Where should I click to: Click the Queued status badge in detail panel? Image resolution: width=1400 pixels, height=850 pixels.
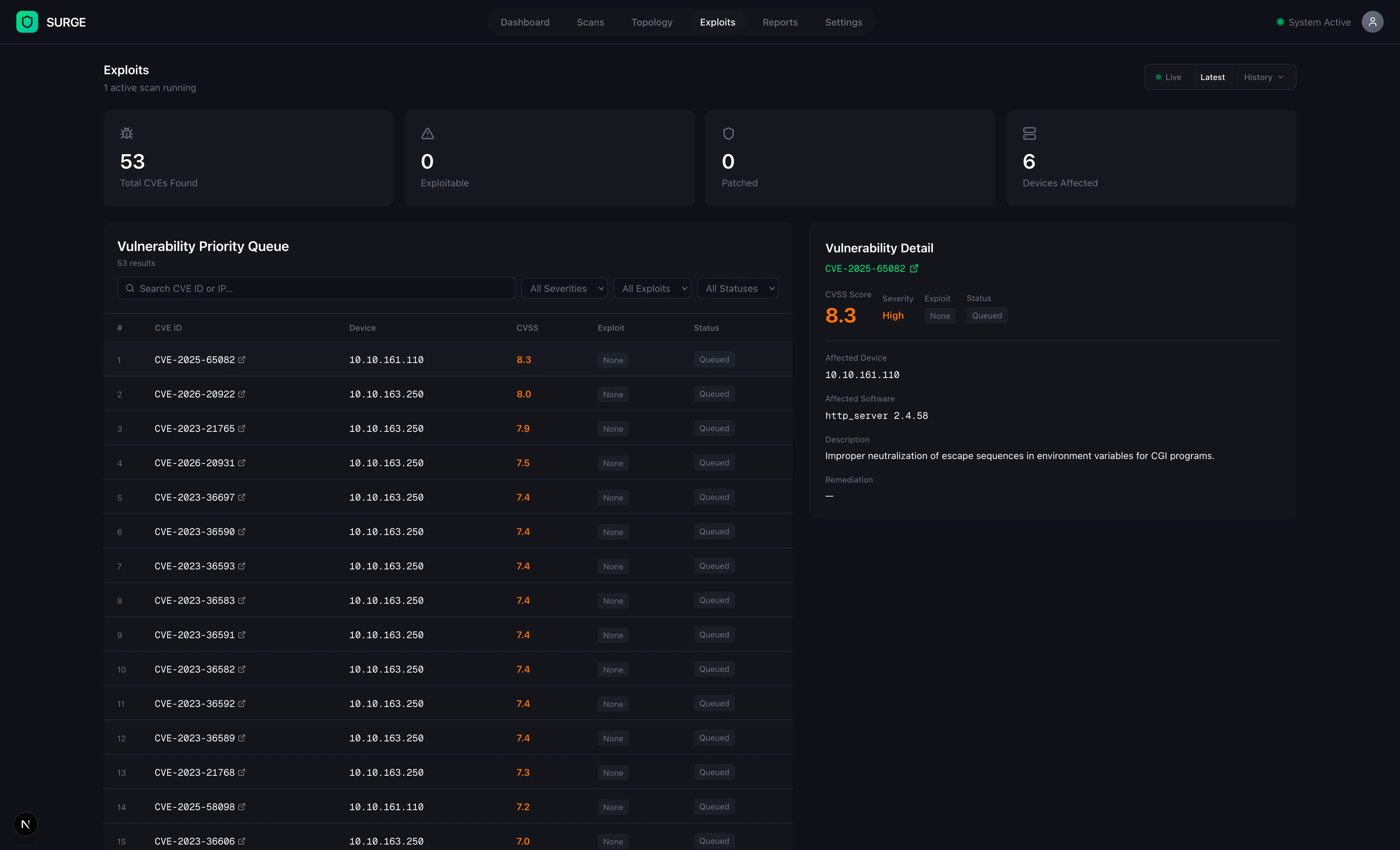coord(987,315)
